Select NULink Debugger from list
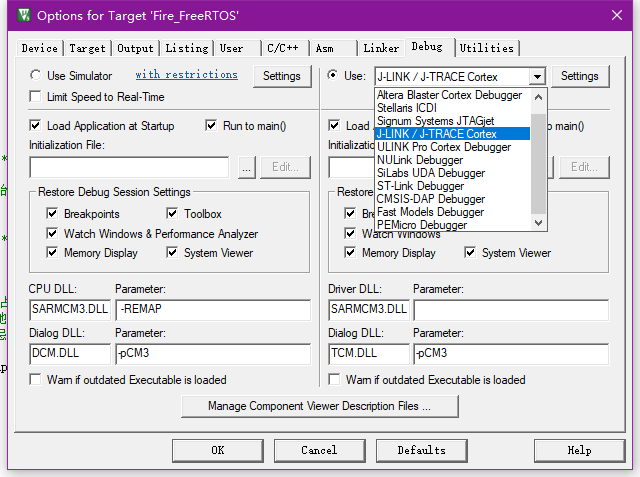640x477 pixels. pyautogui.click(x=453, y=160)
